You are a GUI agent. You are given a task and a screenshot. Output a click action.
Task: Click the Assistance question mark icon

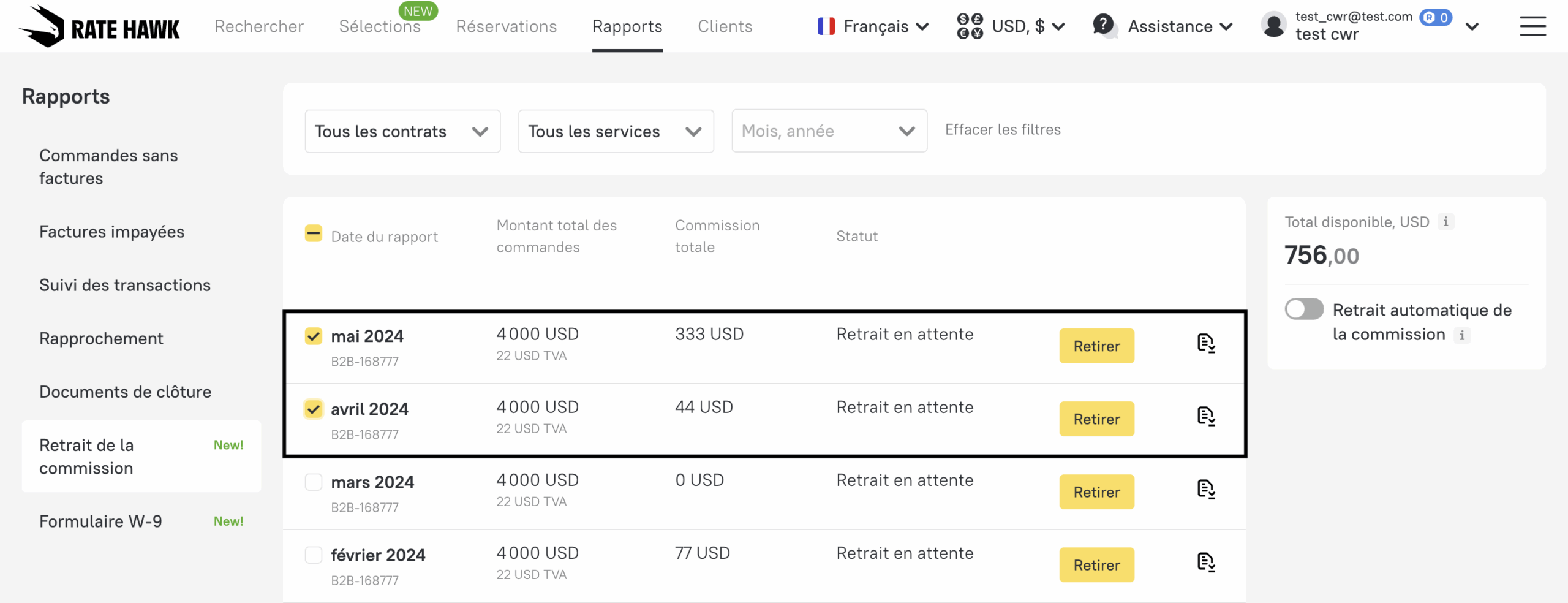click(1104, 26)
